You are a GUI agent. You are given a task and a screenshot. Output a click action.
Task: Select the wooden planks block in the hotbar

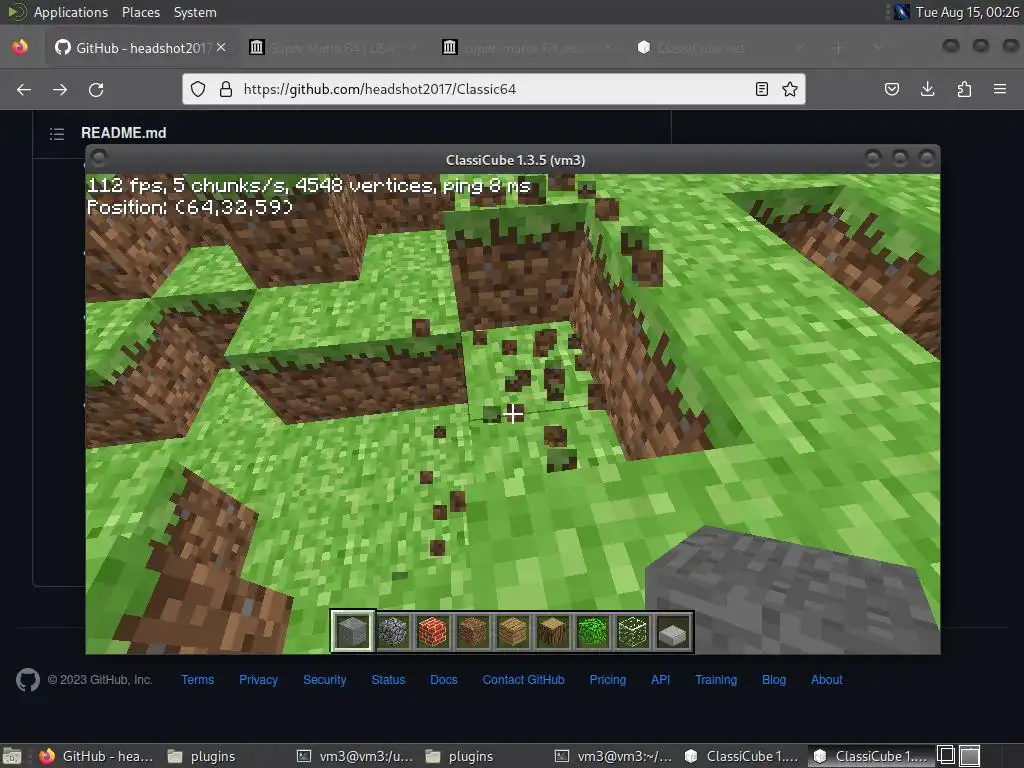pyautogui.click(x=513, y=632)
